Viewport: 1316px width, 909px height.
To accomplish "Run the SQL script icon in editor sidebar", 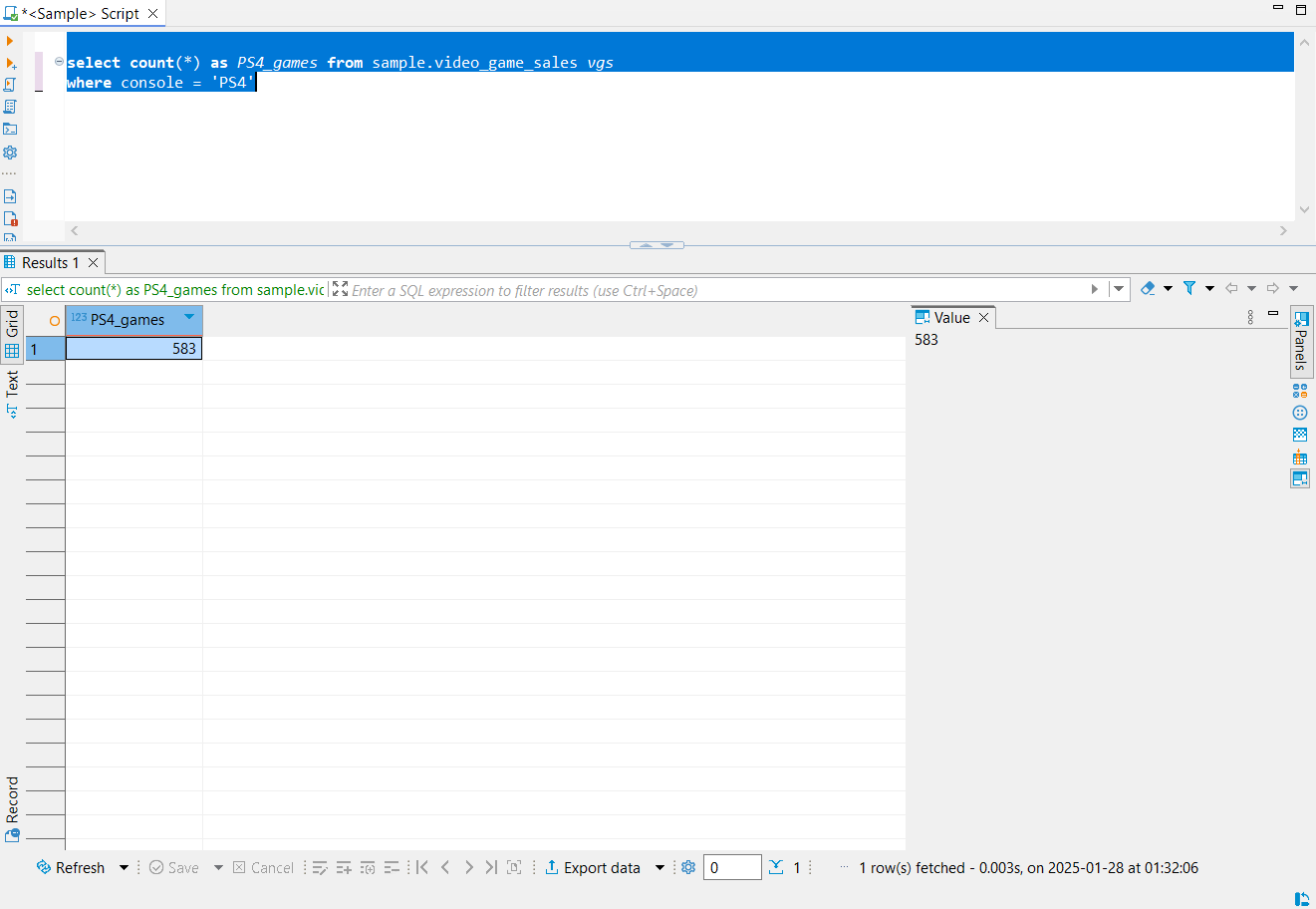I will 10,85.
